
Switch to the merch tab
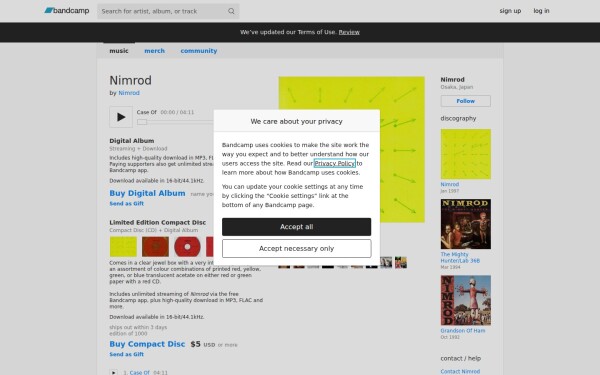tap(154, 51)
